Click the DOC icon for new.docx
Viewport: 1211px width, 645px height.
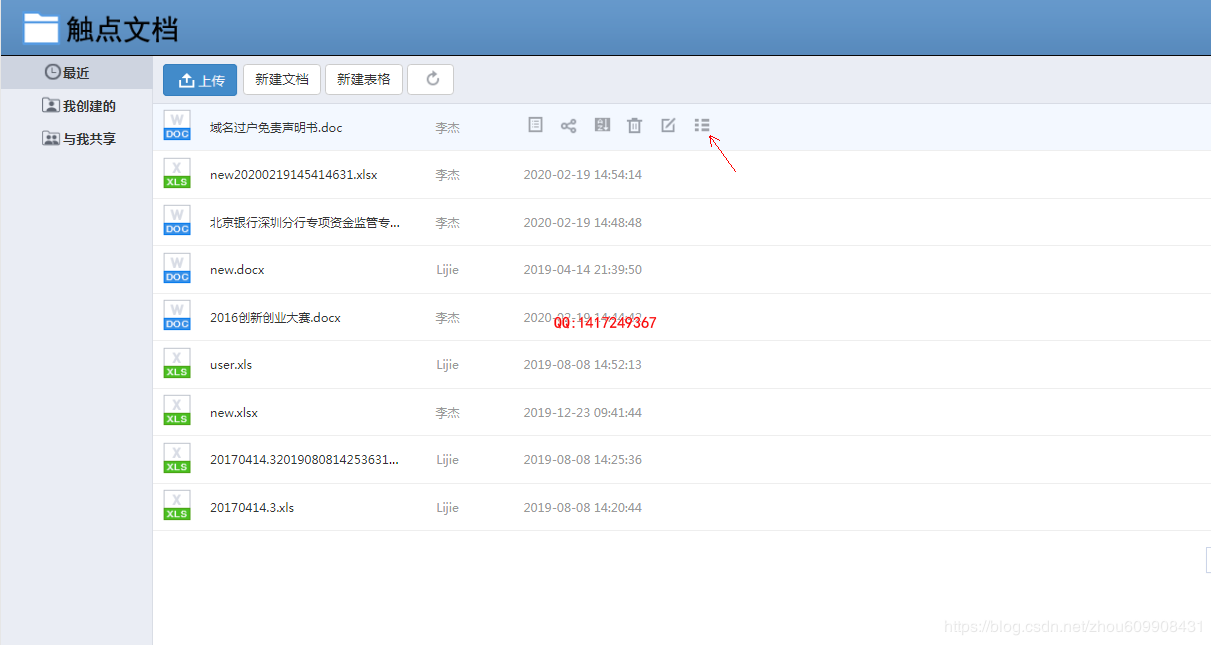pos(177,269)
